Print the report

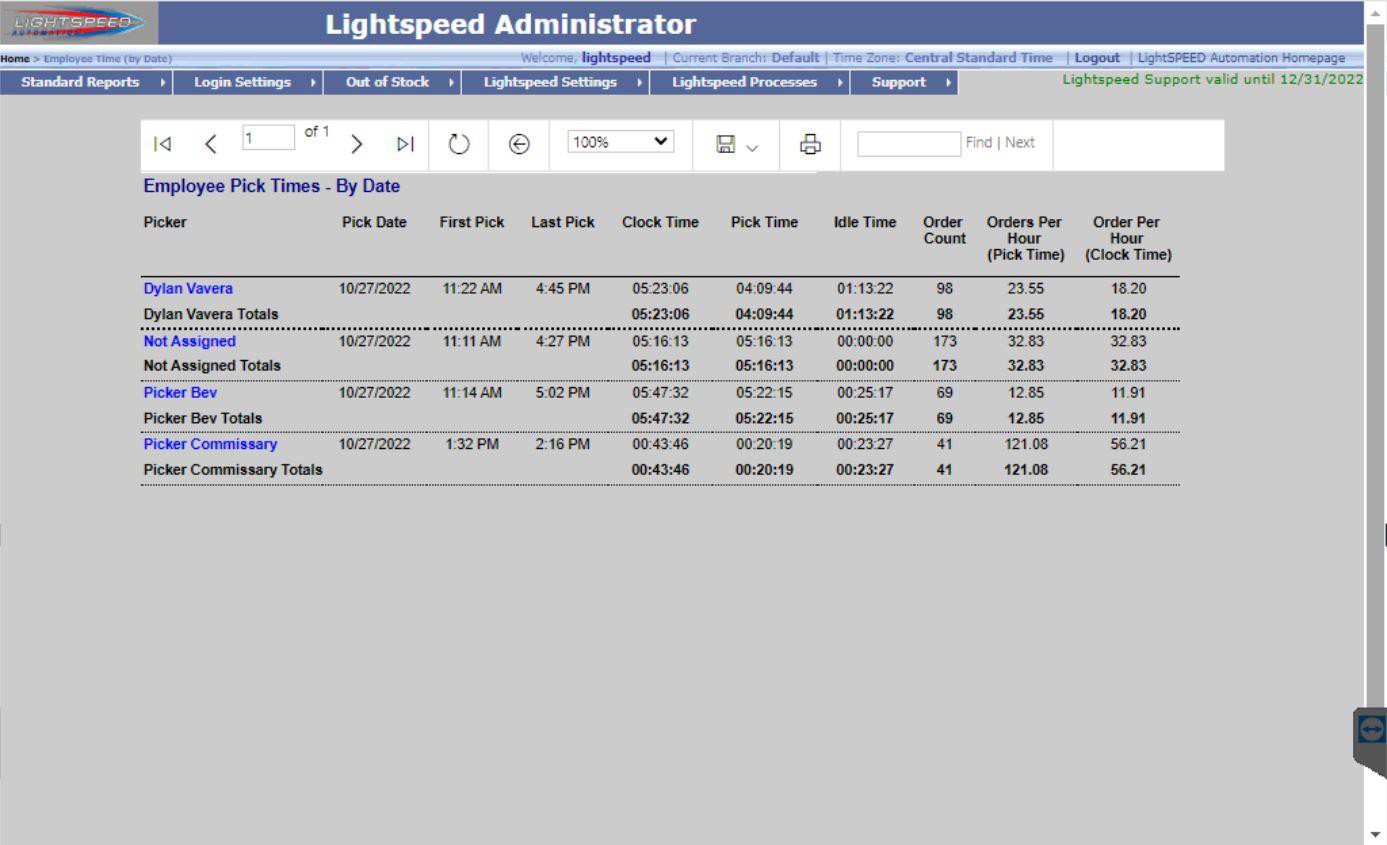(811, 144)
